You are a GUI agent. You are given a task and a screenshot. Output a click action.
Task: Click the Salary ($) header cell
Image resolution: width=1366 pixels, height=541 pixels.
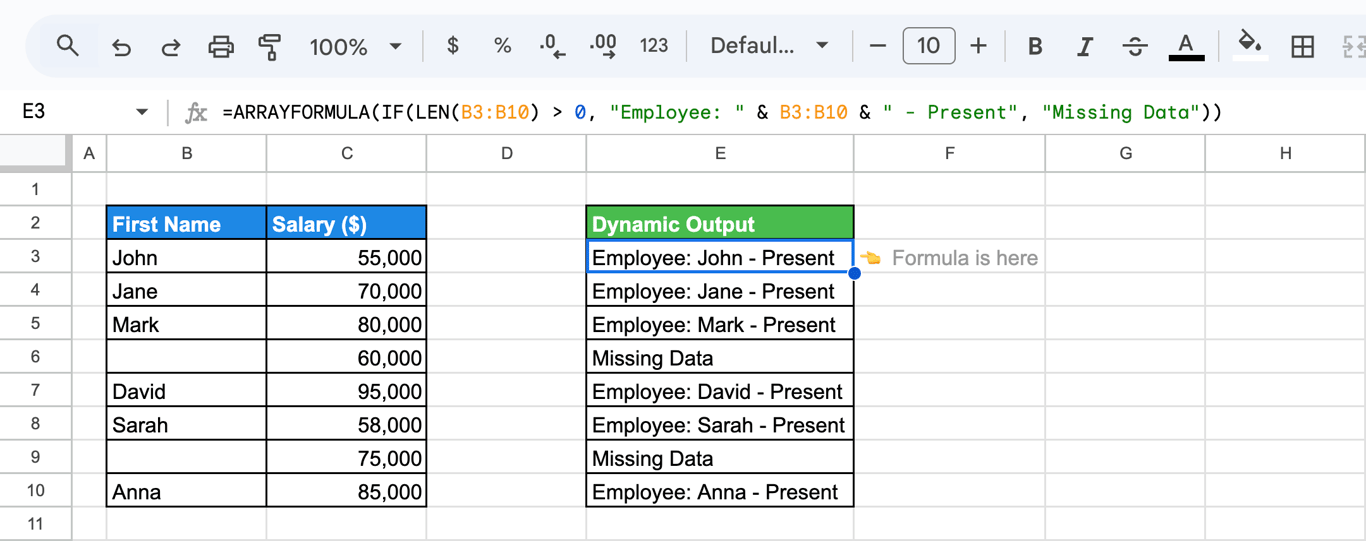pyautogui.click(x=346, y=223)
